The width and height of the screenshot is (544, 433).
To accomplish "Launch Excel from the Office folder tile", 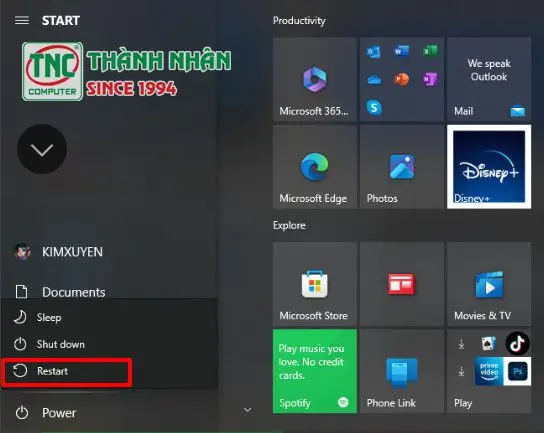I will 430,52.
